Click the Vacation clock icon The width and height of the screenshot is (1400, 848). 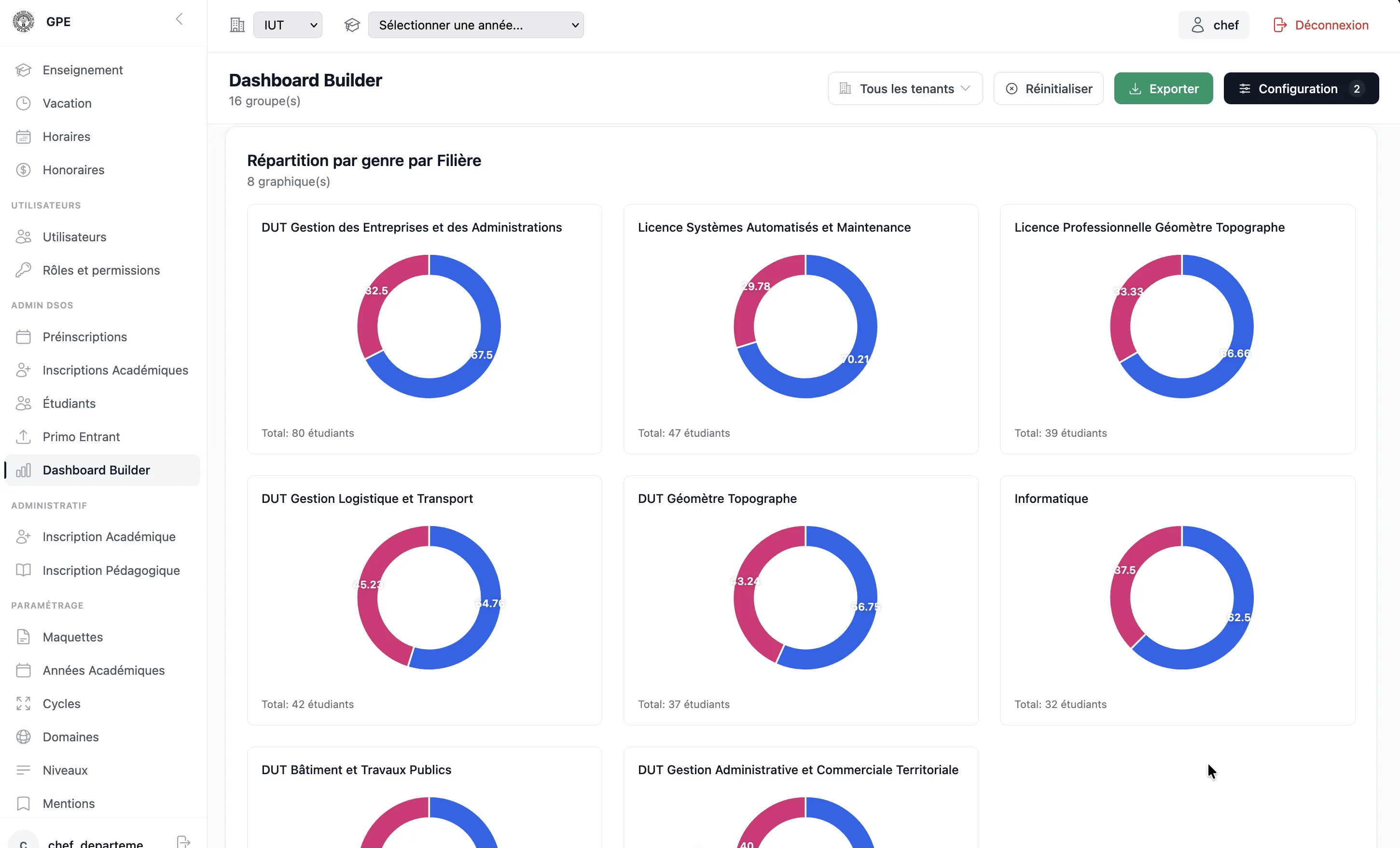point(23,103)
